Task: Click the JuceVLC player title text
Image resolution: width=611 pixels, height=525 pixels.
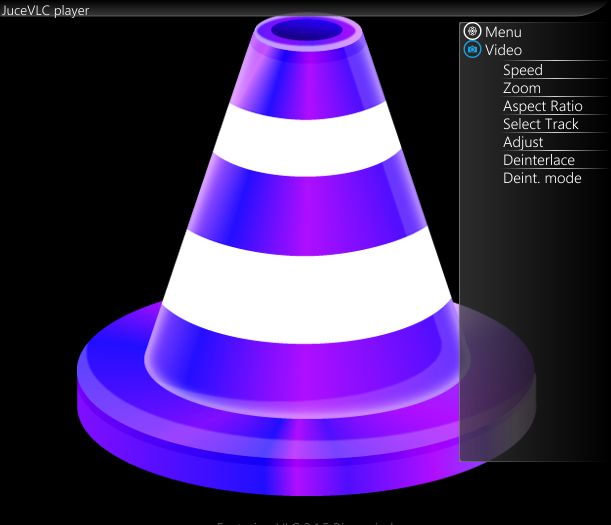Action: click(45, 10)
